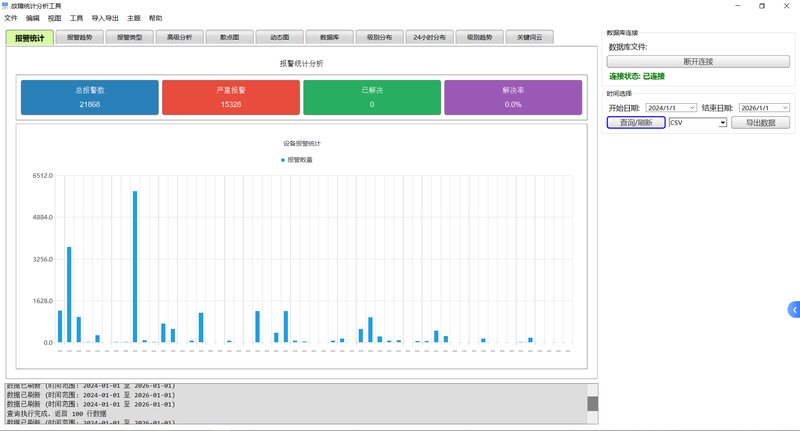Screen dimensions: 800x431
Task: Click the green 已解决 card
Action: coord(372,97)
